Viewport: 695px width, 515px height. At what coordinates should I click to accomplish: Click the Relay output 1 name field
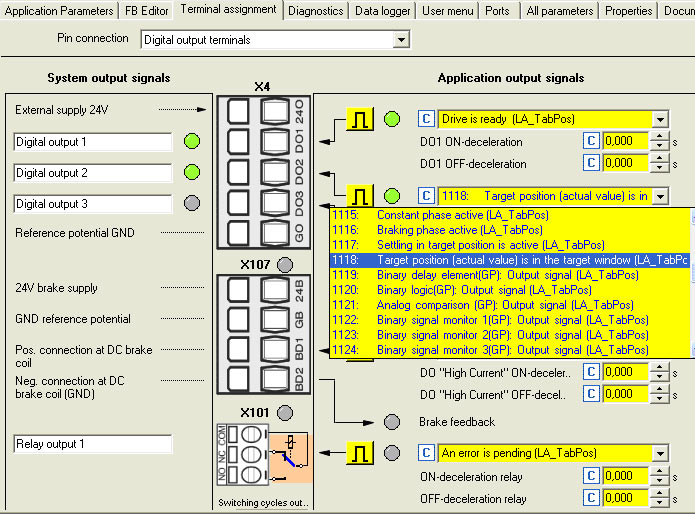click(93, 444)
